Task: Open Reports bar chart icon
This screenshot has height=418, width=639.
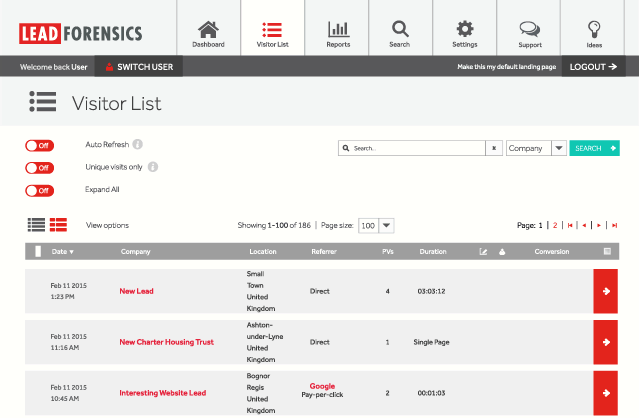Action: tap(338, 29)
